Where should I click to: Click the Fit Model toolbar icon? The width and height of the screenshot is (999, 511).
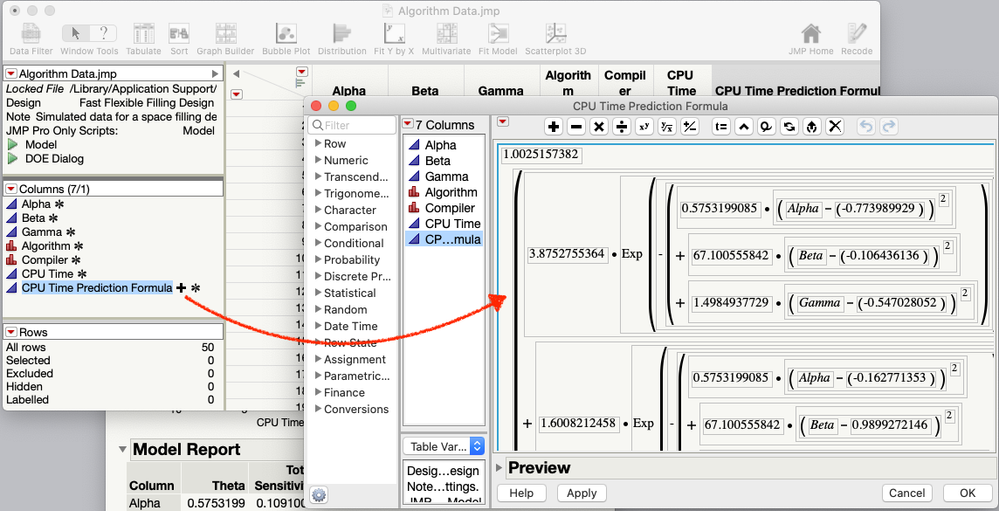point(498,39)
